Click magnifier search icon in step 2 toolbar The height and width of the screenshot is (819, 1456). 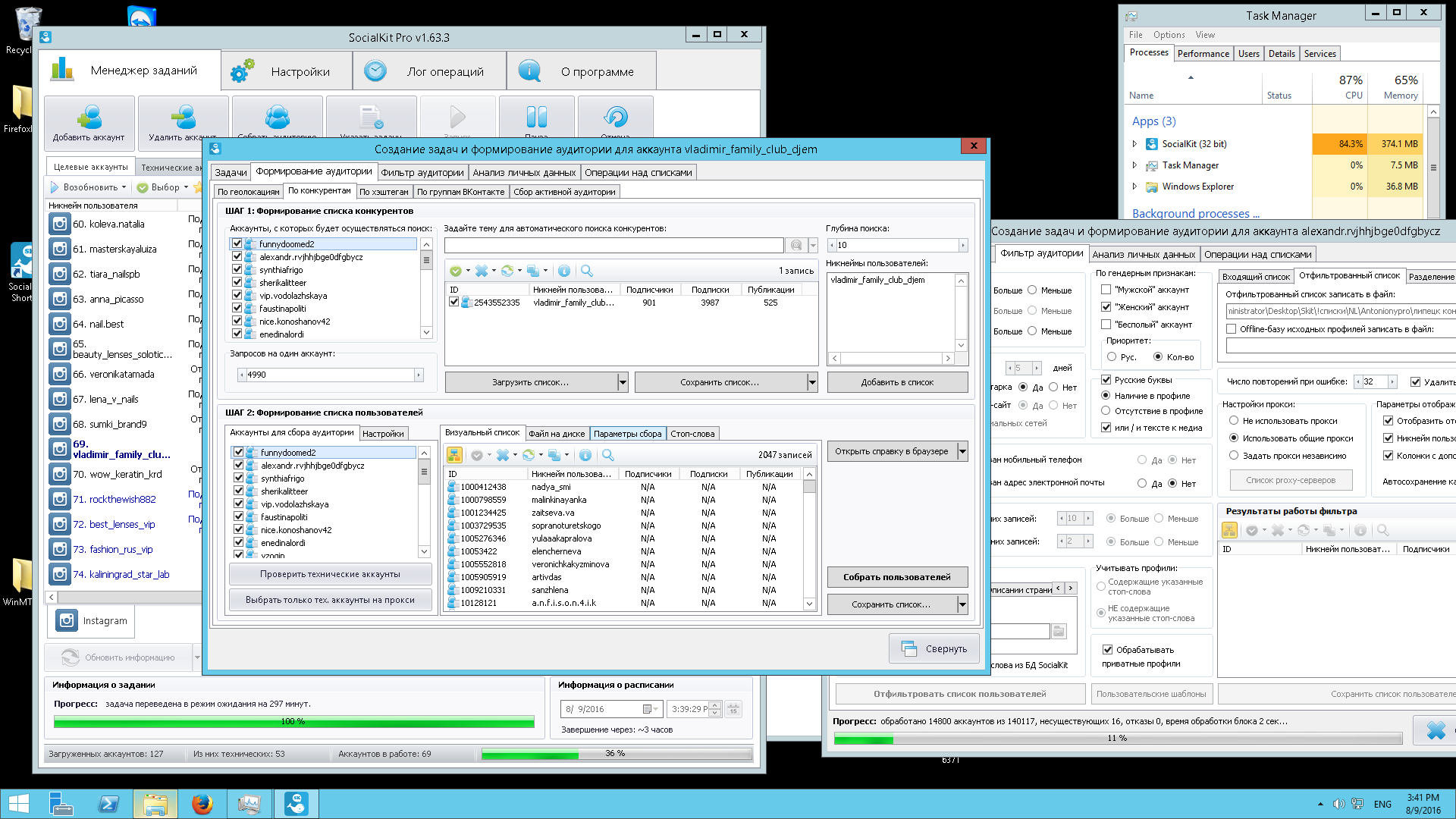(607, 455)
